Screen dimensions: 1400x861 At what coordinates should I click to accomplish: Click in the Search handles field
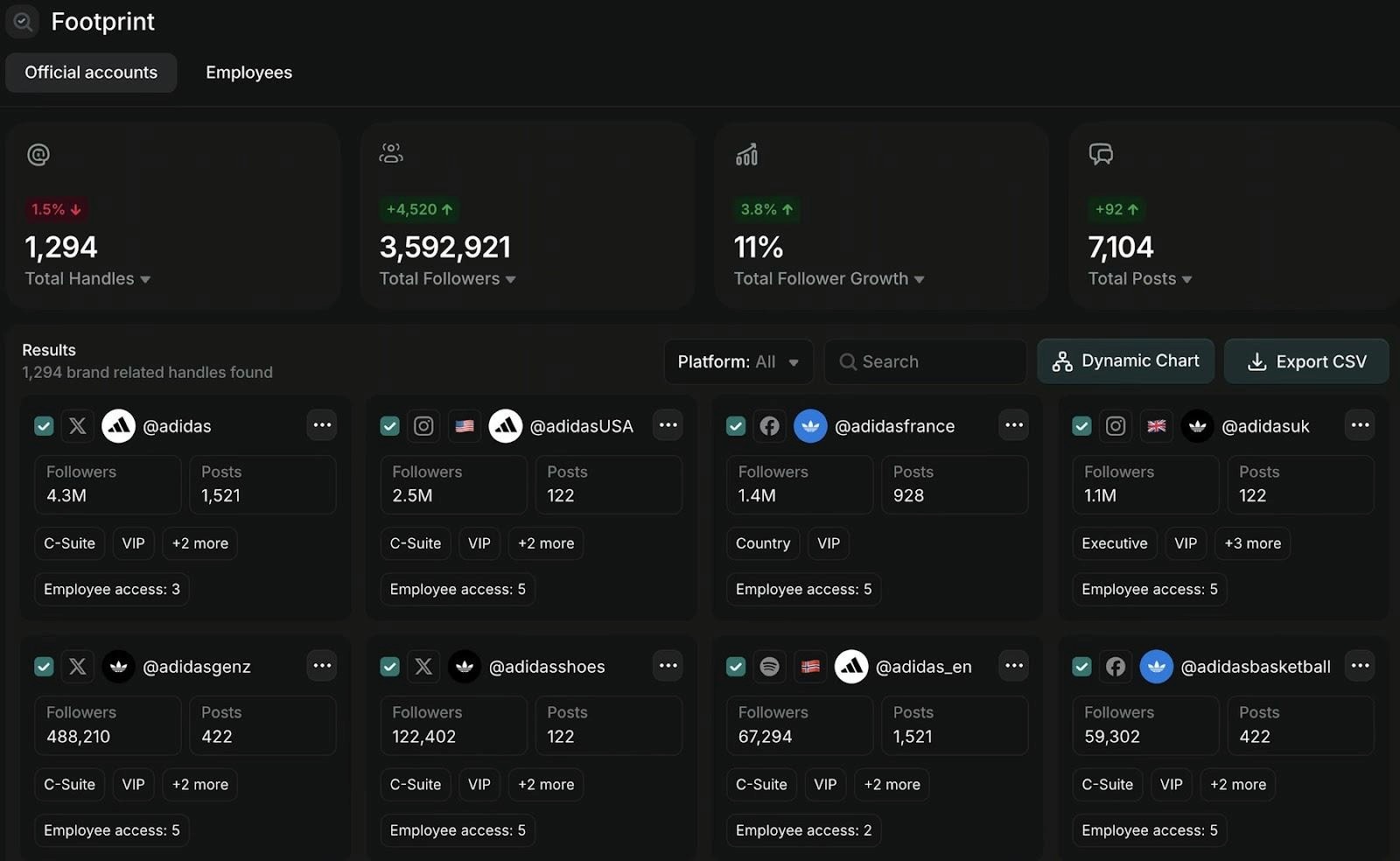926,362
